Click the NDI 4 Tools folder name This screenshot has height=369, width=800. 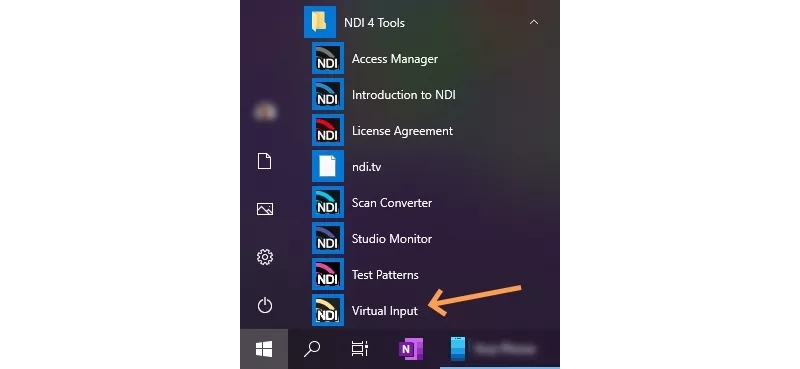click(x=374, y=22)
